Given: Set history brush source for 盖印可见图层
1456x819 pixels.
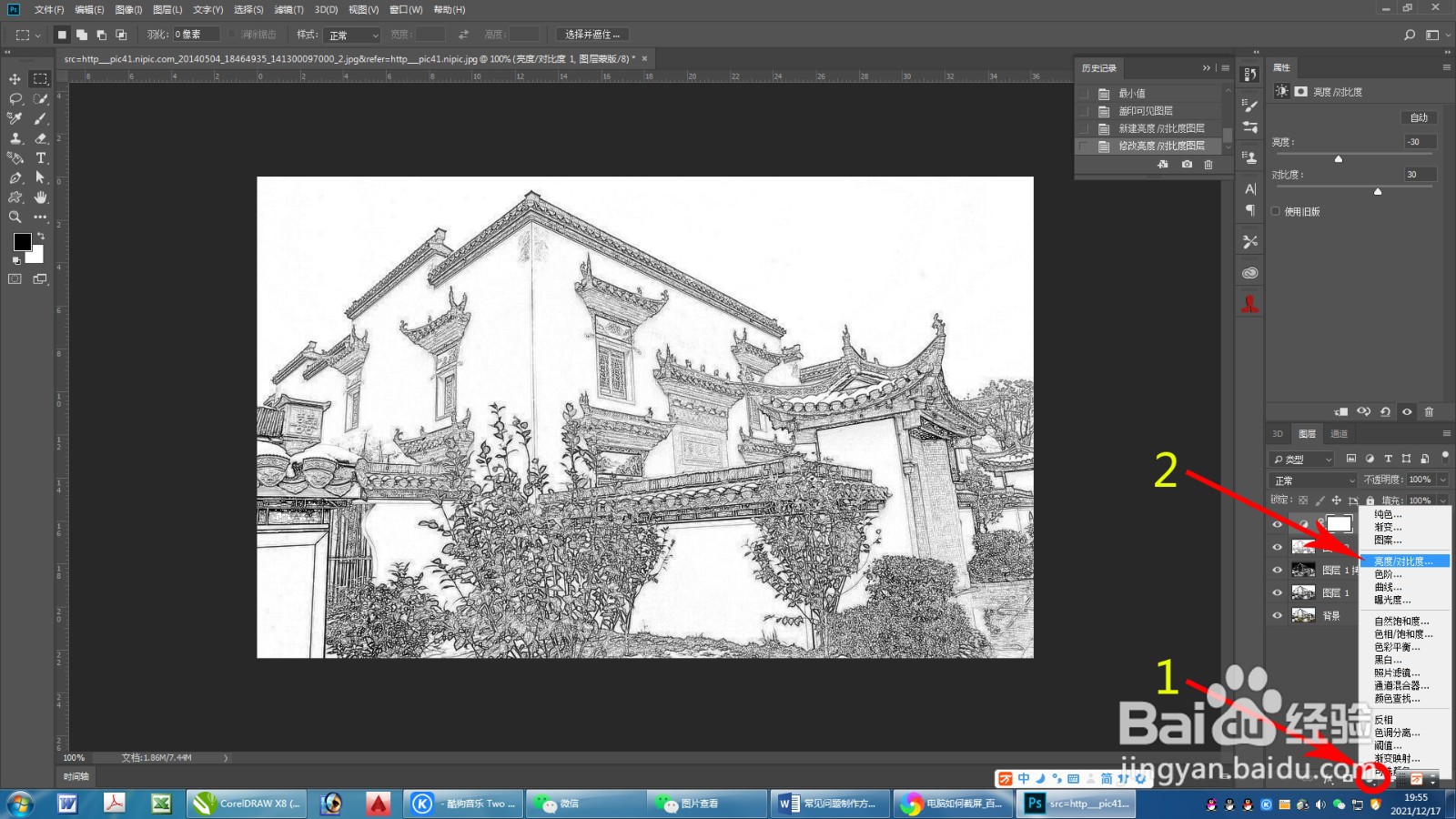Looking at the screenshot, I should pos(1083,111).
